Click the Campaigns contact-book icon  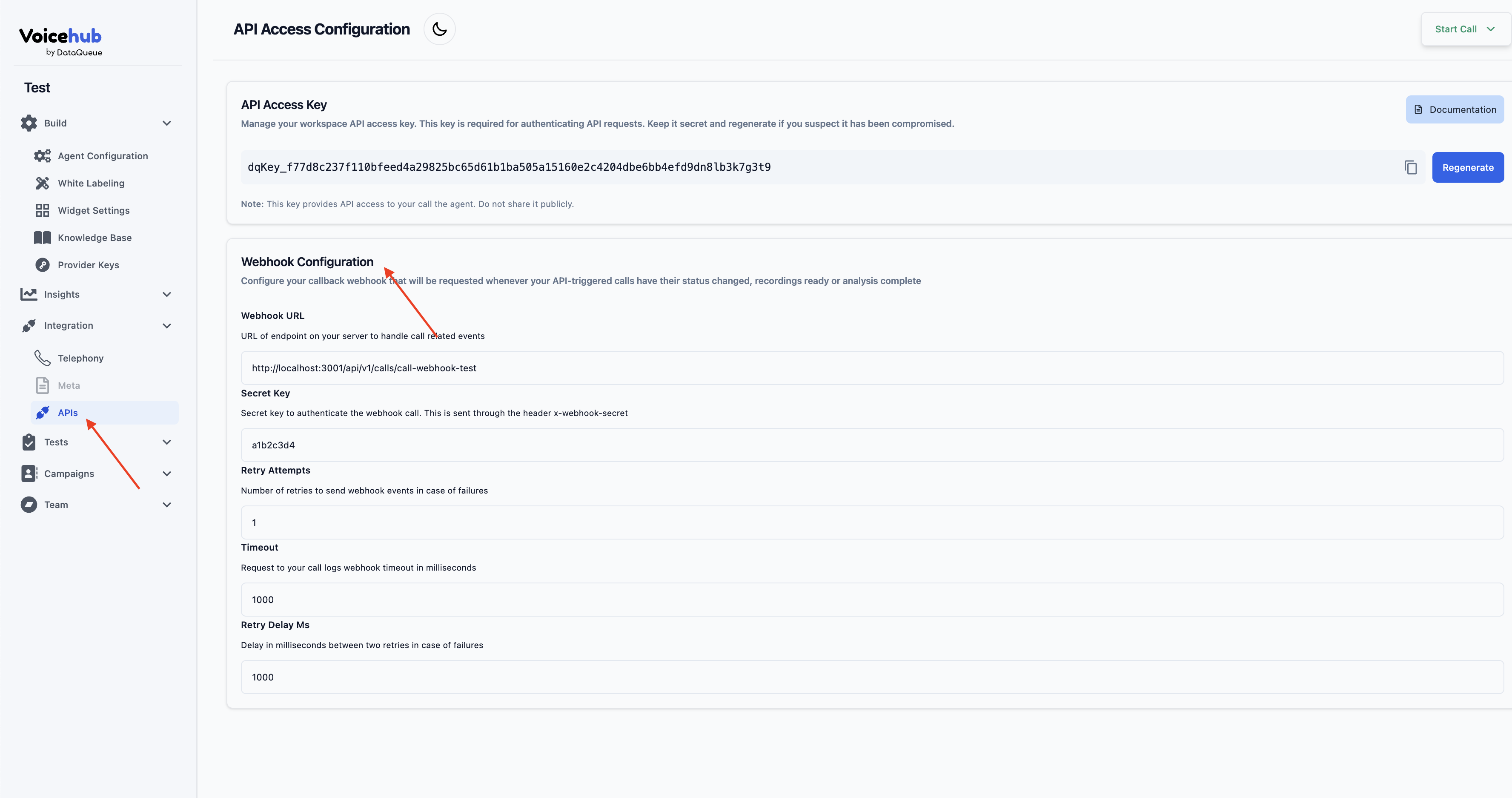(29, 473)
